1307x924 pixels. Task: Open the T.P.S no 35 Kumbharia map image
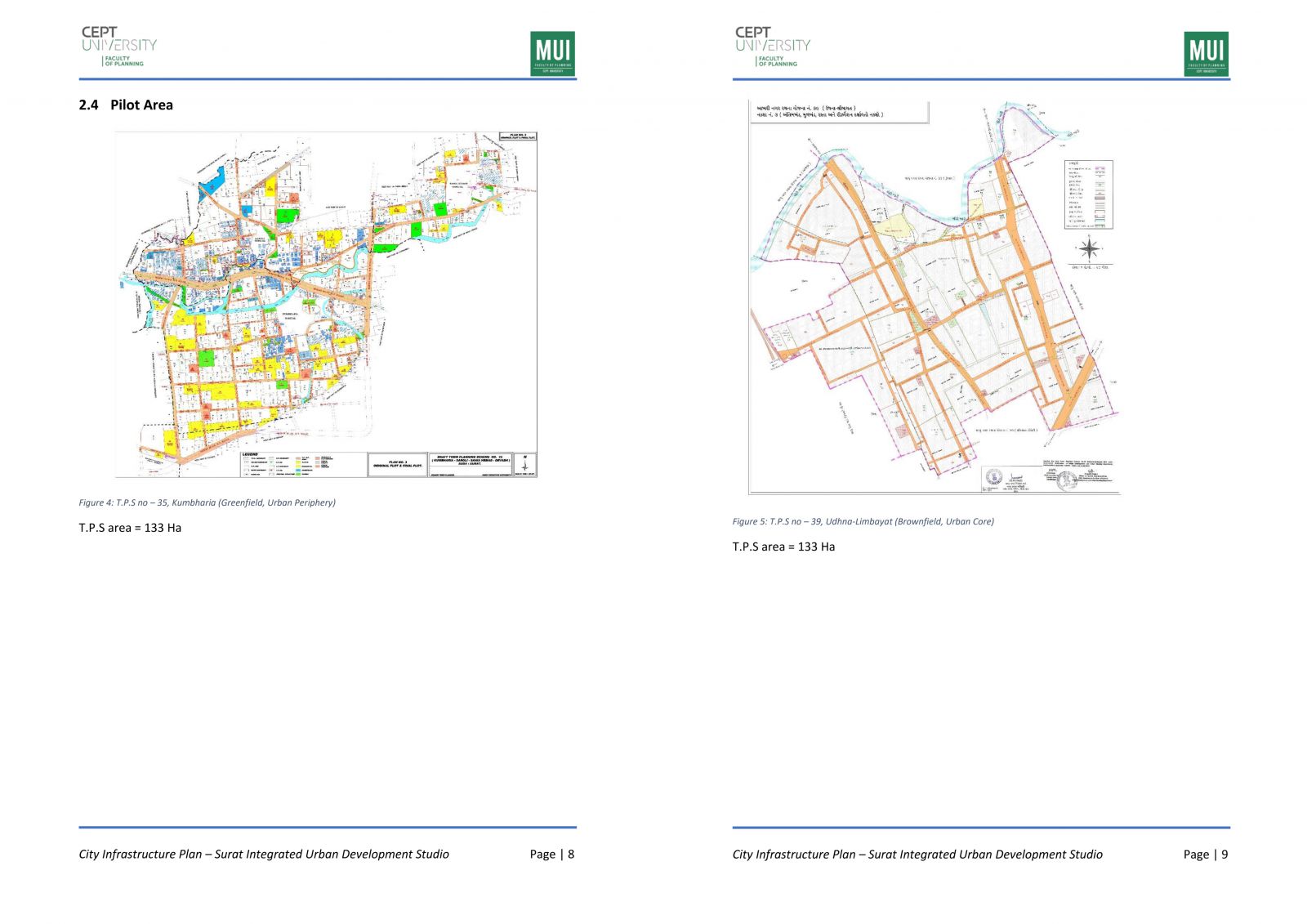click(326, 304)
